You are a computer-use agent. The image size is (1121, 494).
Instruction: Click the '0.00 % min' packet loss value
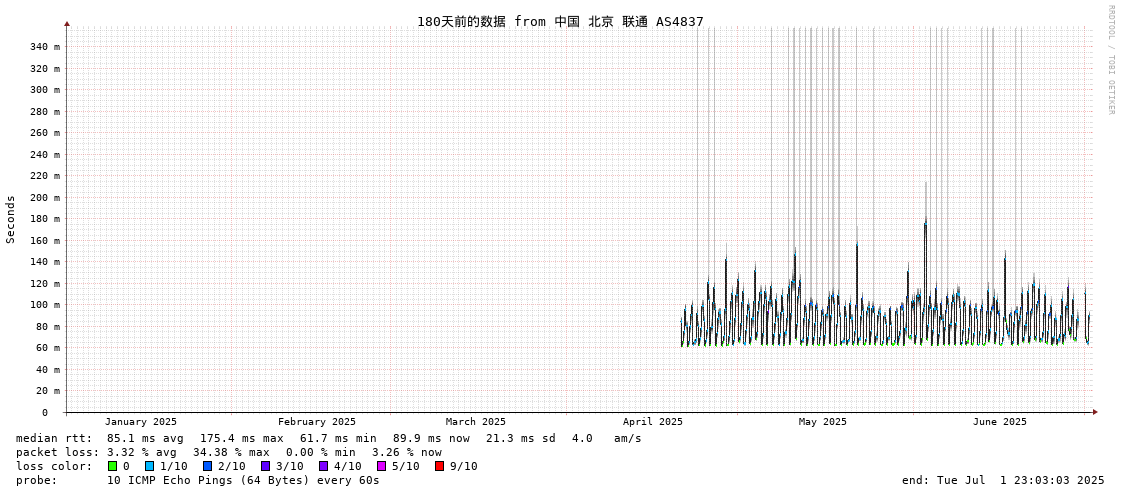pyautogui.click(x=320, y=453)
